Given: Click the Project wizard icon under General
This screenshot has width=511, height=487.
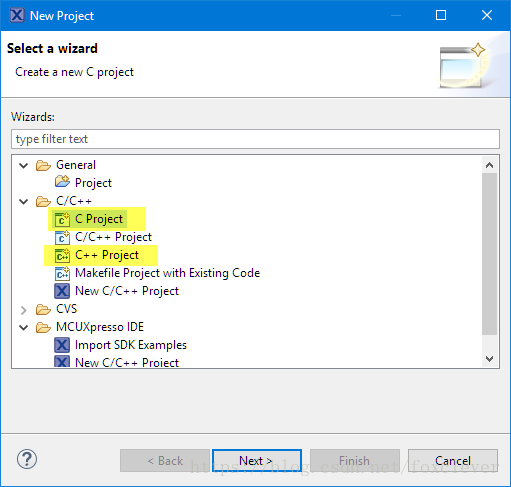Looking at the screenshot, I should pyautogui.click(x=62, y=182).
